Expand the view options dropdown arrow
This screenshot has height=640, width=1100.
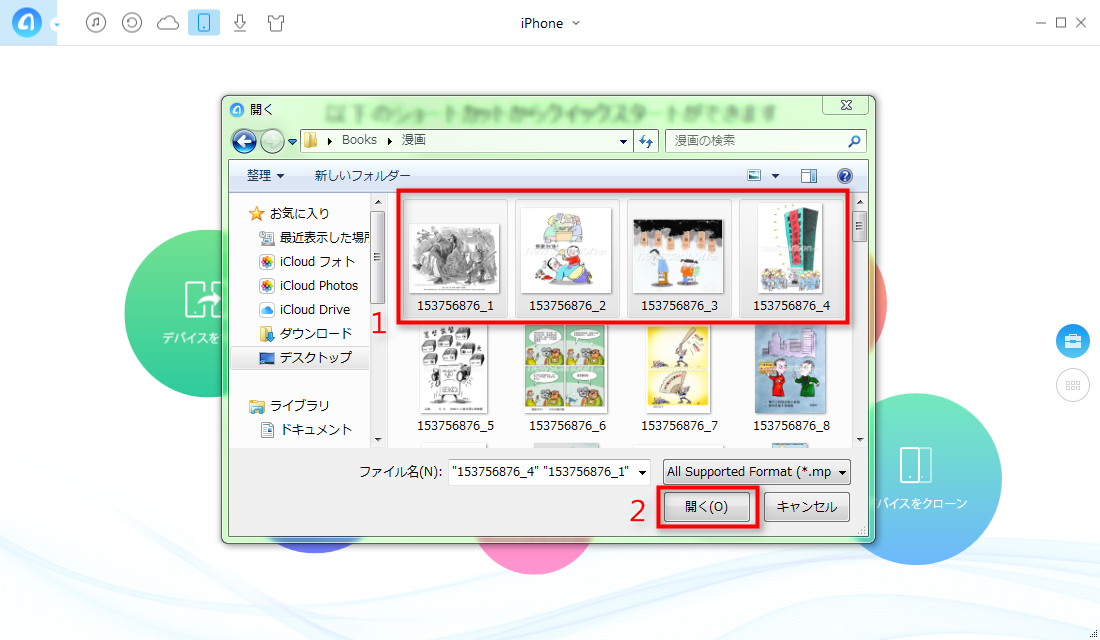(775, 175)
